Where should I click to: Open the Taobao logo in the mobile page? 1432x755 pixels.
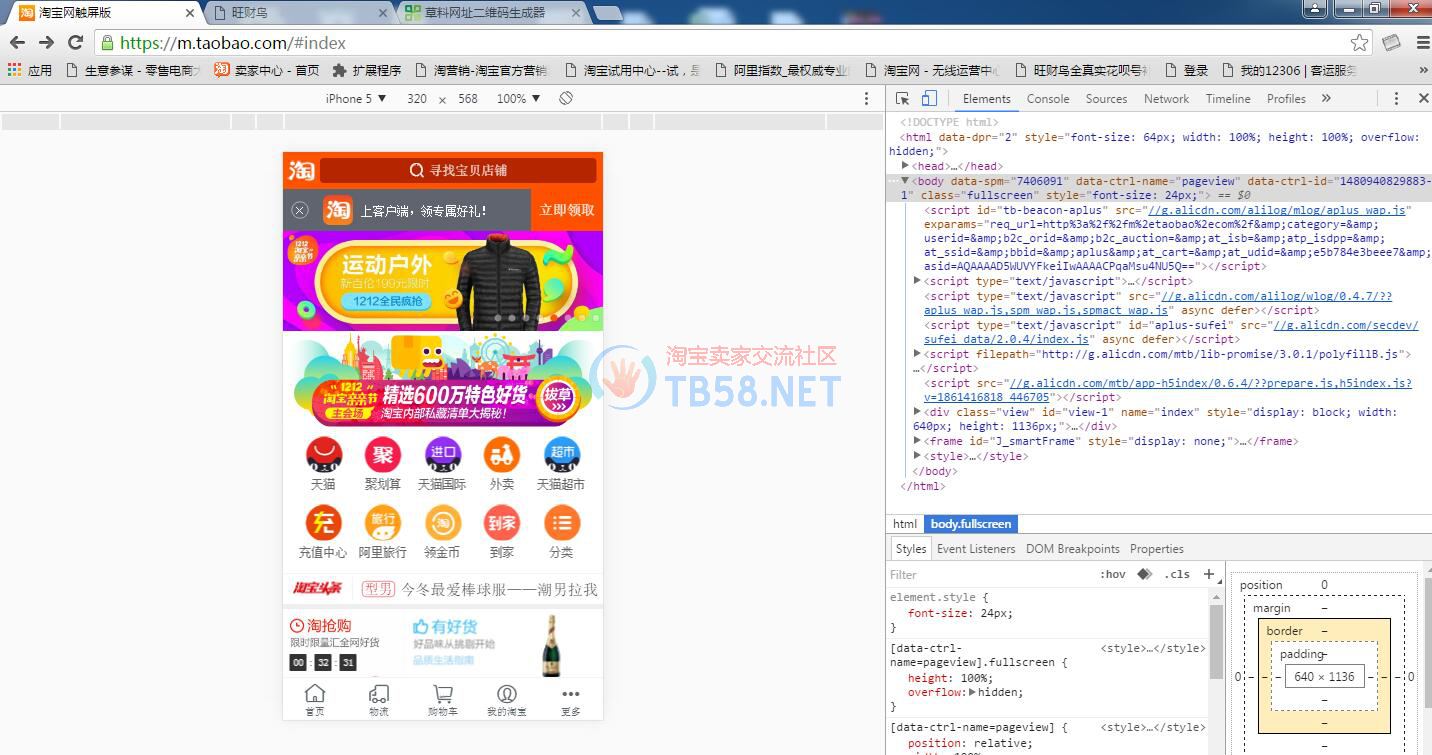(x=301, y=170)
